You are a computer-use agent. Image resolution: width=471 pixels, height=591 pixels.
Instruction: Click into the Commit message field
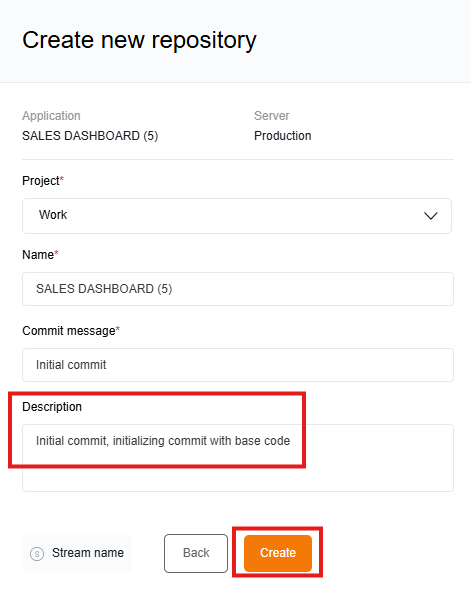[x=238, y=365]
